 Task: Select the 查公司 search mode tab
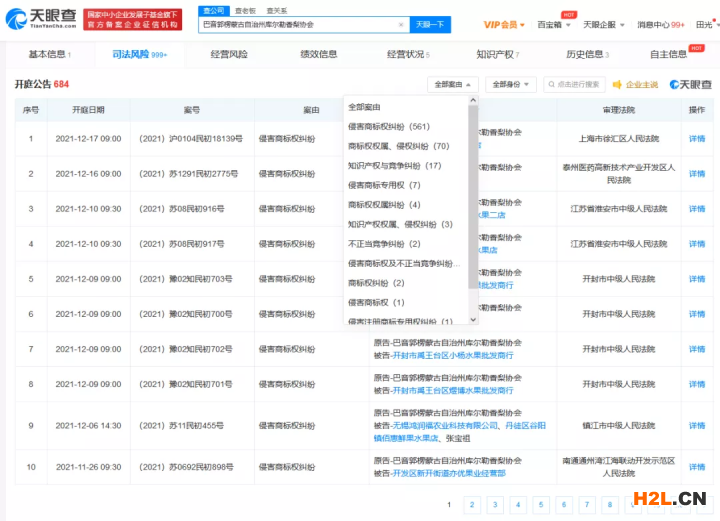click(x=214, y=11)
